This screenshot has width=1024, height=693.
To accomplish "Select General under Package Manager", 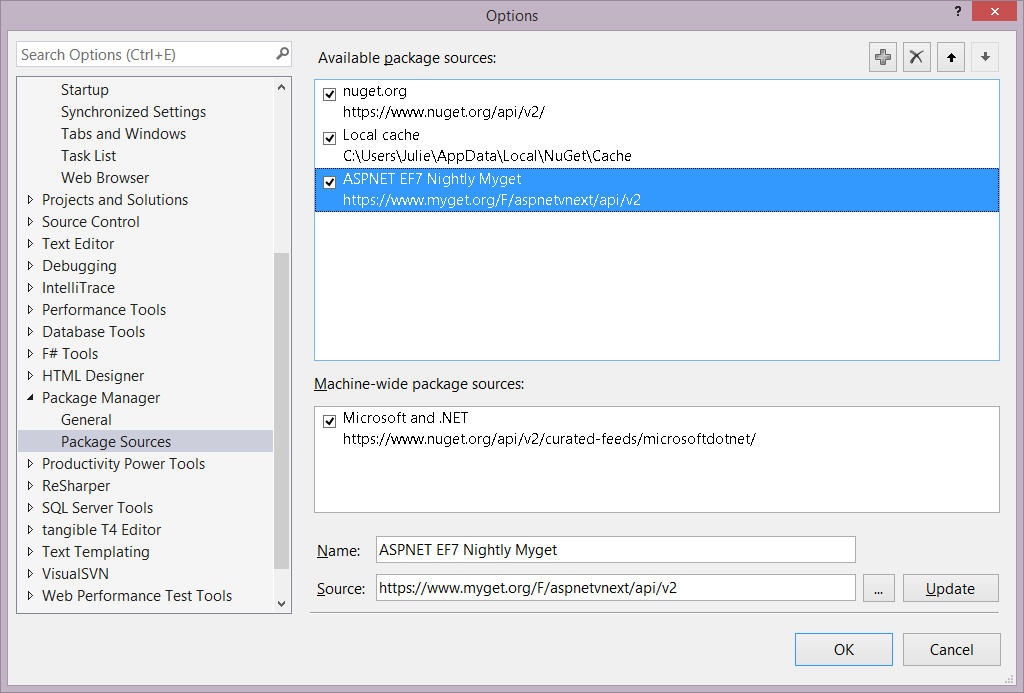I will pyautogui.click(x=86, y=420).
